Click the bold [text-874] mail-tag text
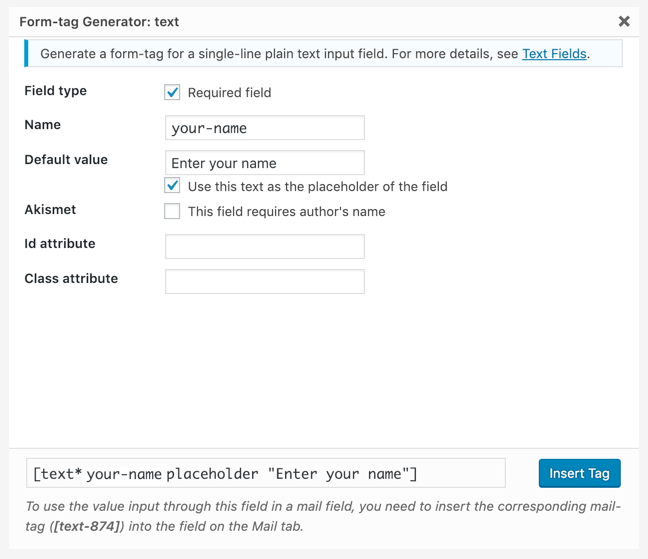 coord(87,526)
